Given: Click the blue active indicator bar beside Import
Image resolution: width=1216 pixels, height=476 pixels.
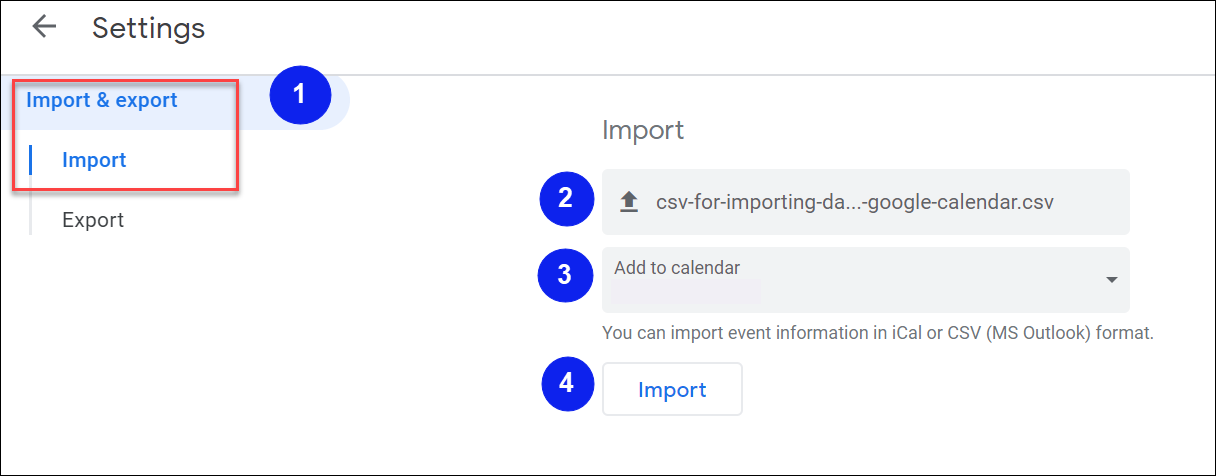Looking at the screenshot, I should point(31,160).
